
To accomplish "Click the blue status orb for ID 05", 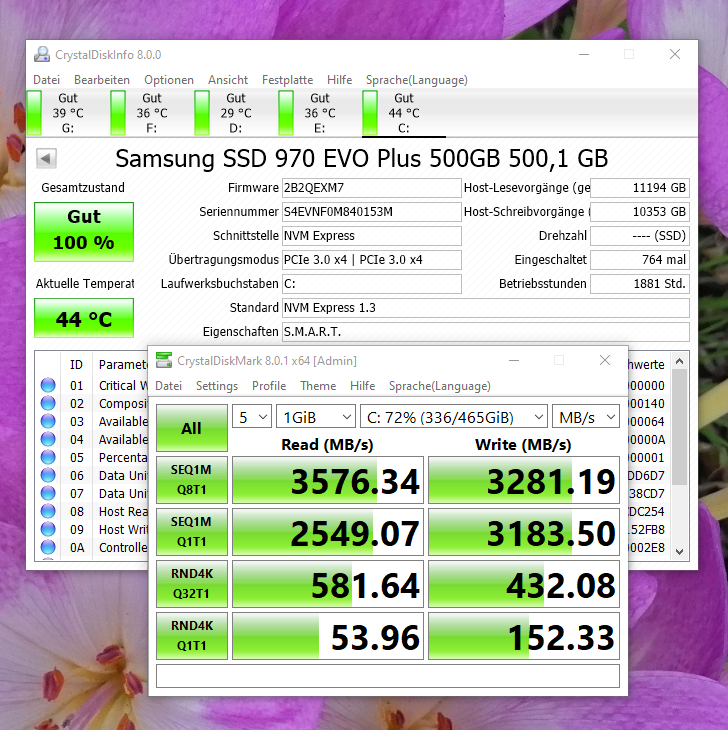I will pyautogui.click(x=48, y=457).
